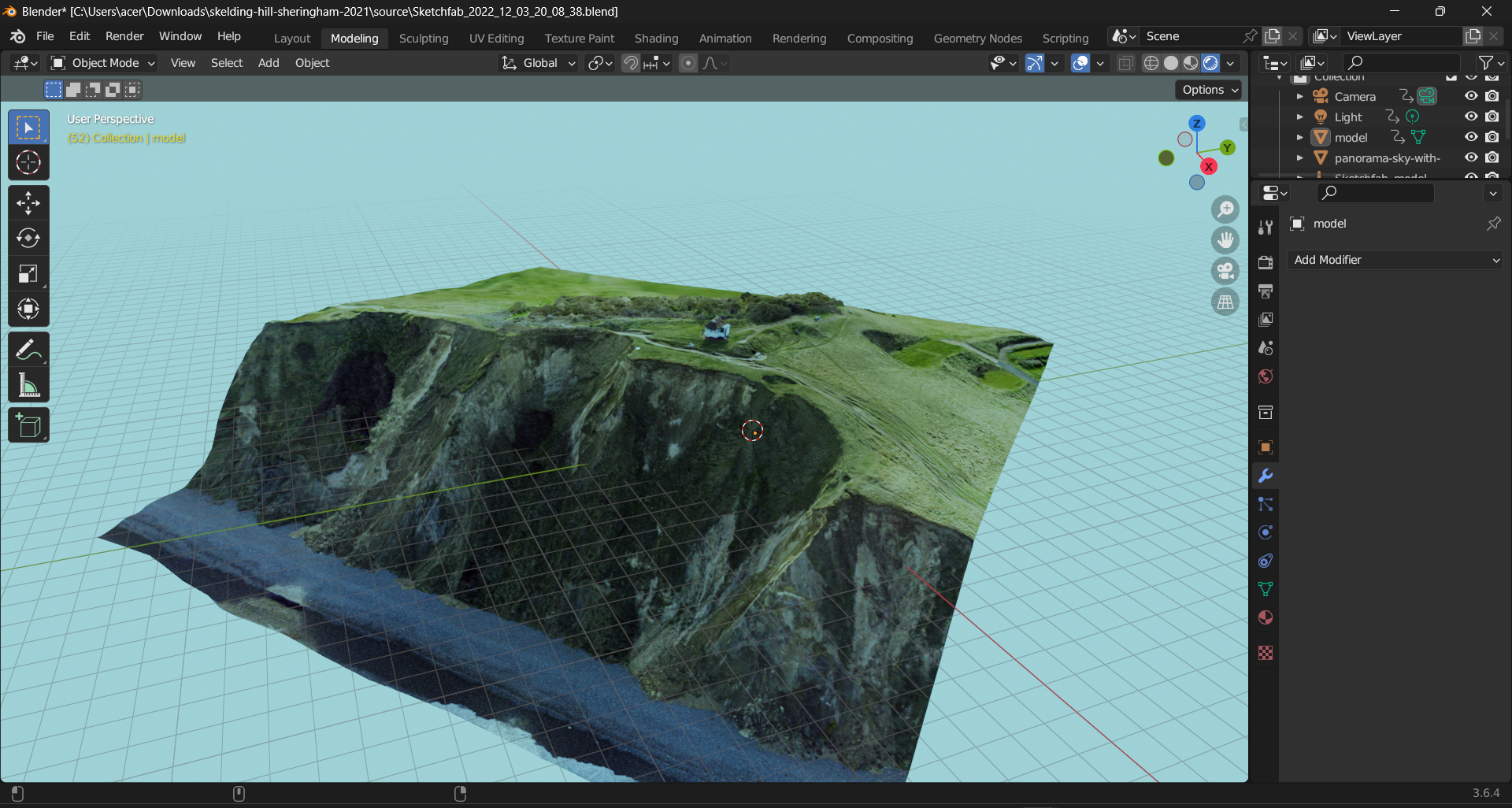Image resolution: width=1512 pixels, height=808 pixels.
Task: Open viewport Add menu
Action: [269, 63]
